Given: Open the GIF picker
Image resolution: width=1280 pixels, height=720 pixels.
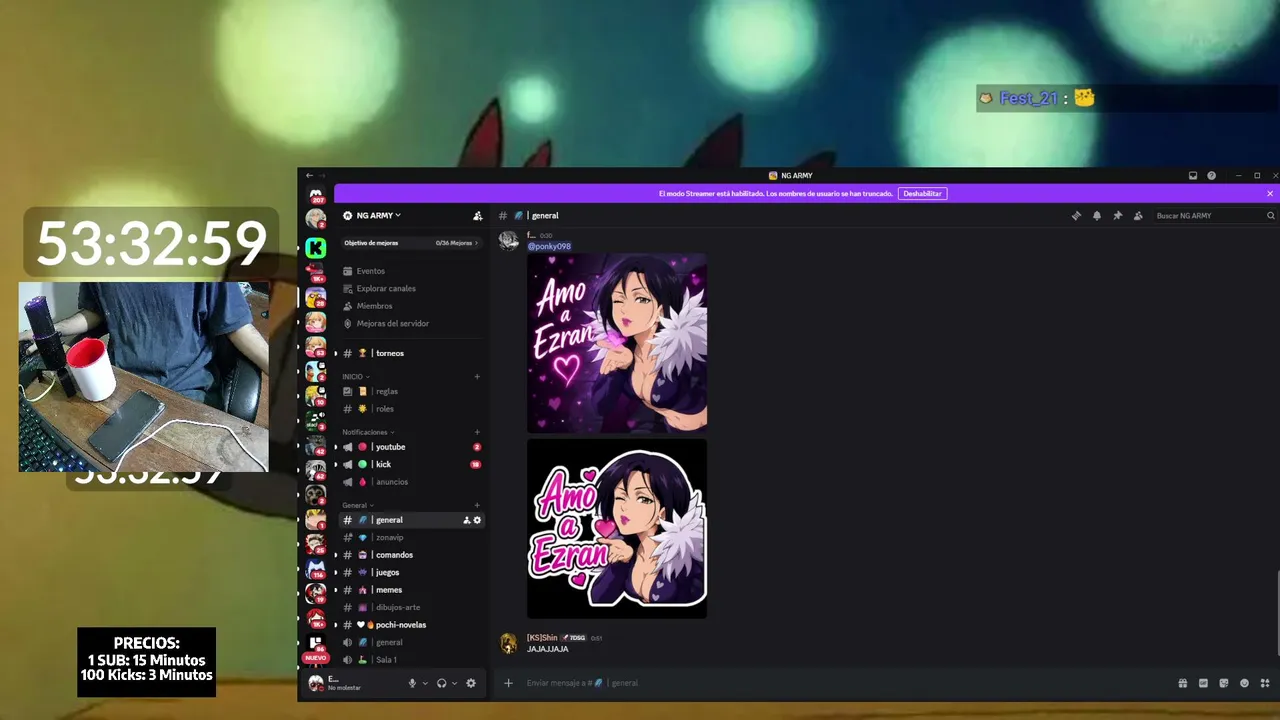Looking at the screenshot, I should tap(1203, 683).
